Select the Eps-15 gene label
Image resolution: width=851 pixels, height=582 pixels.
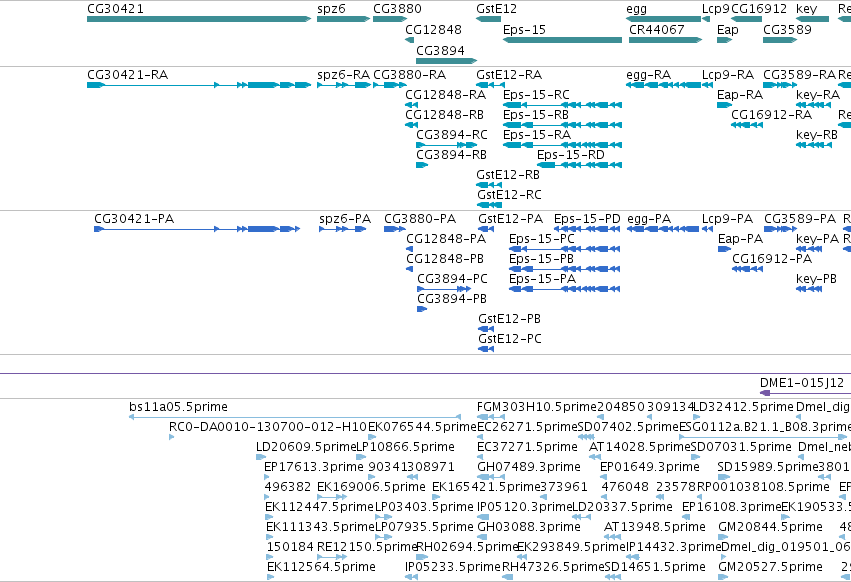pyautogui.click(x=524, y=29)
